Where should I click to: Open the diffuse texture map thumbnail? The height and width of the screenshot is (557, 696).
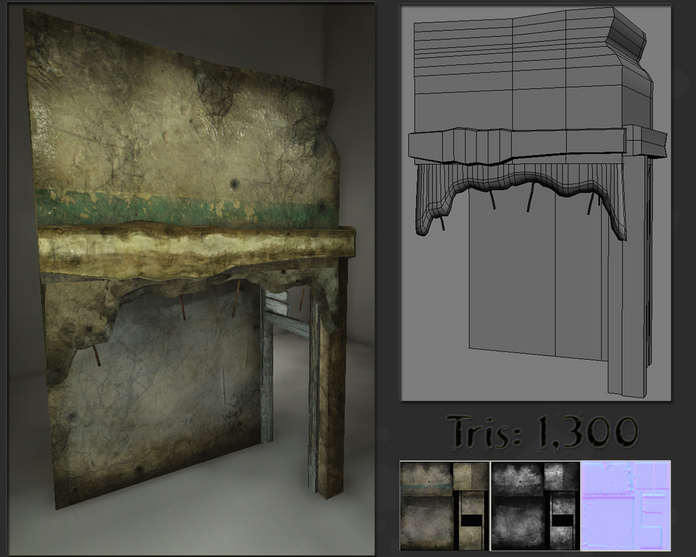coord(445,506)
